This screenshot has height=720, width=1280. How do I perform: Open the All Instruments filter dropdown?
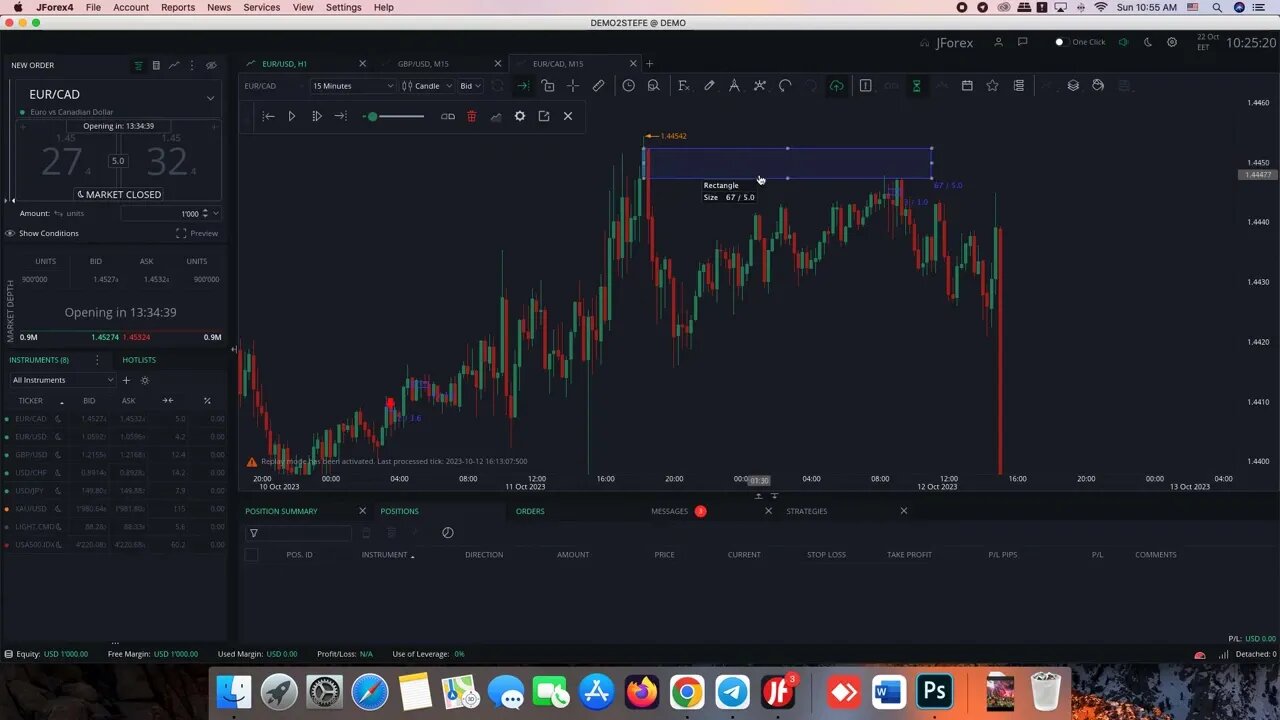tap(63, 380)
